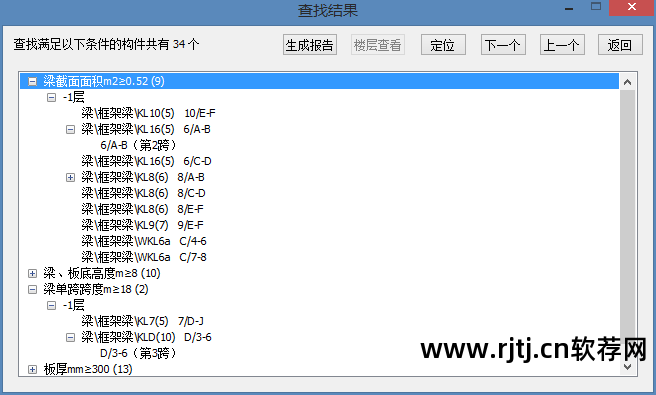Go to previous result with 上一个
656x395 pixels.
(x=562, y=45)
